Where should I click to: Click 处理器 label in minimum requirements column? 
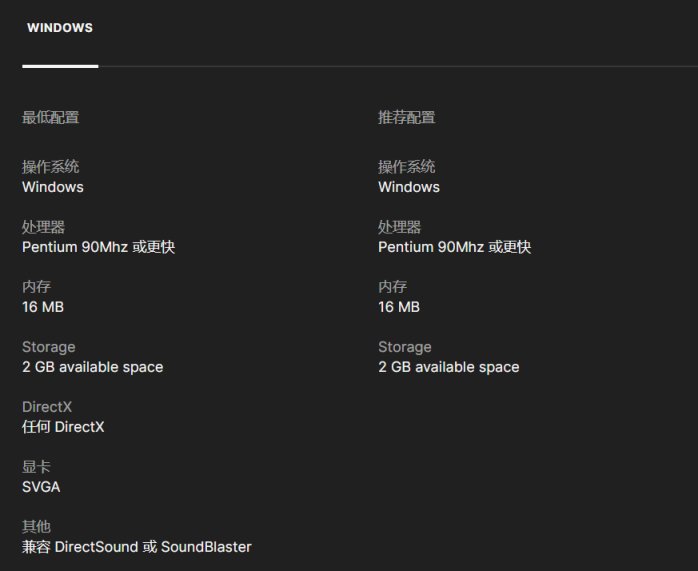pyautogui.click(x=43, y=227)
